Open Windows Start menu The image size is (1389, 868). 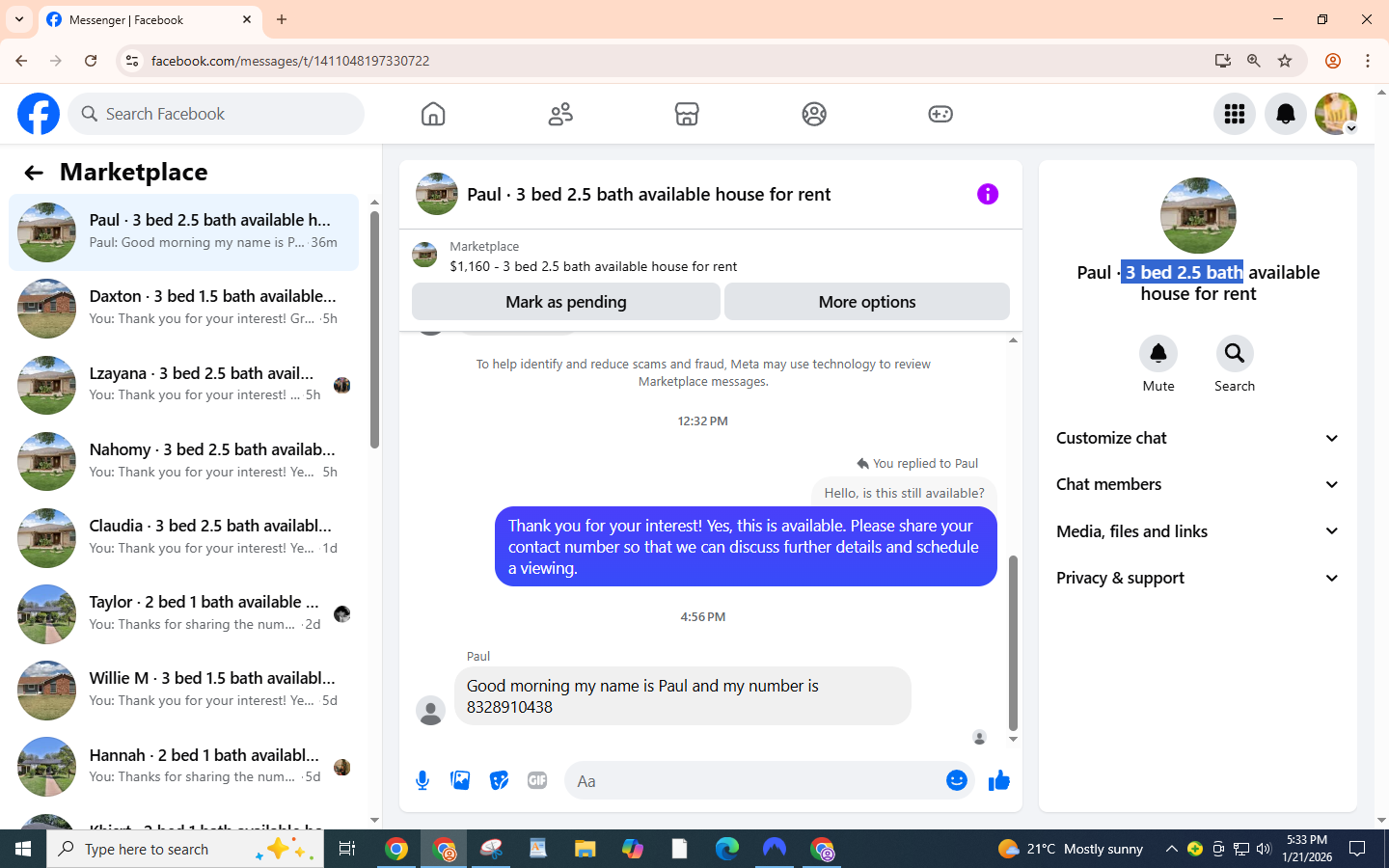click(x=23, y=849)
